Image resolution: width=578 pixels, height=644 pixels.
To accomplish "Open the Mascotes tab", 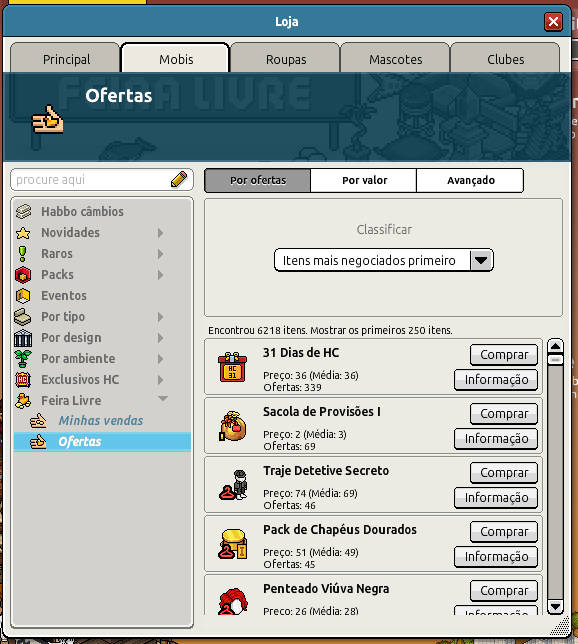I will (396, 58).
